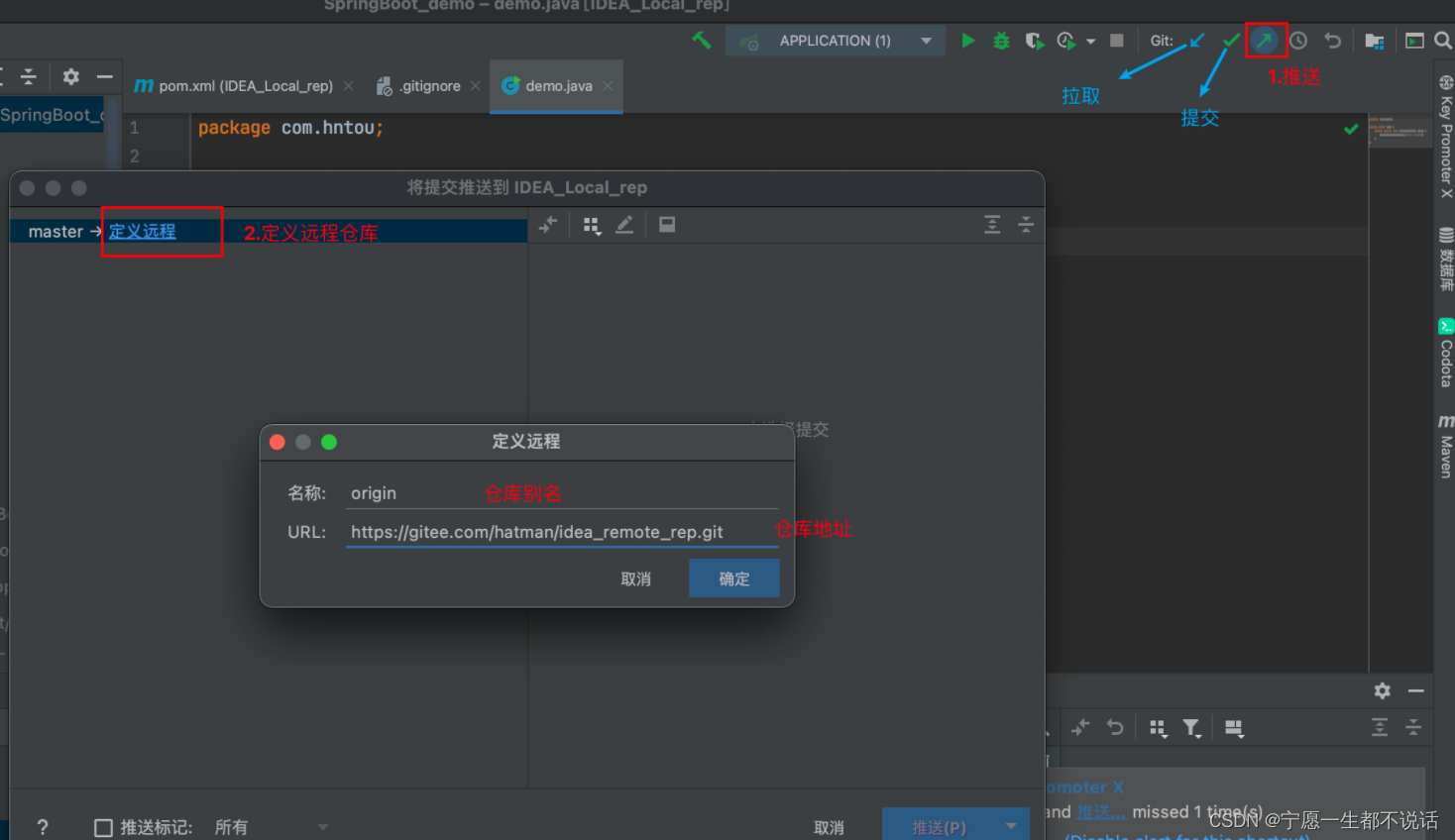Screen dimensions: 1455x840
Task: Run with coverage shield icon
Action: click(1034, 41)
